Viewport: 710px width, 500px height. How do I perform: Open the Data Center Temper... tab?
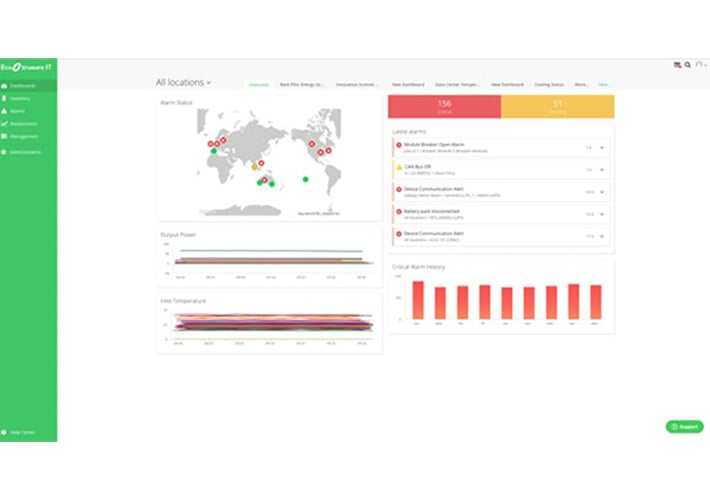457,85
